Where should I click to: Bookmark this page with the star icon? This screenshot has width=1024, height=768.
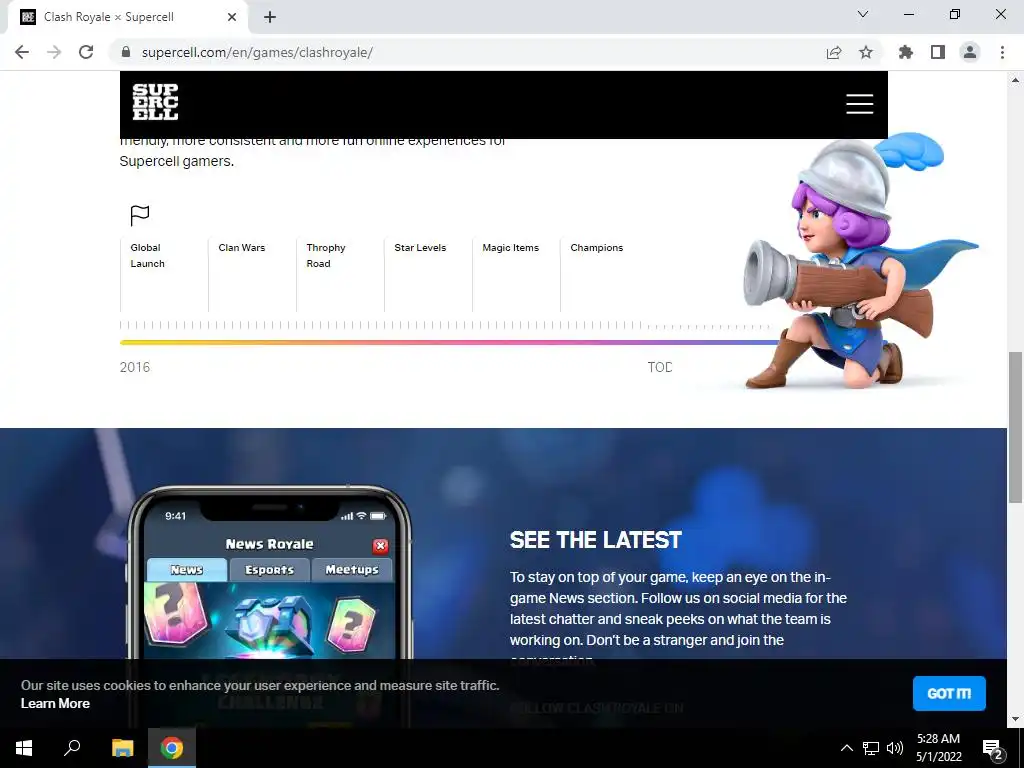coord(866,52)
